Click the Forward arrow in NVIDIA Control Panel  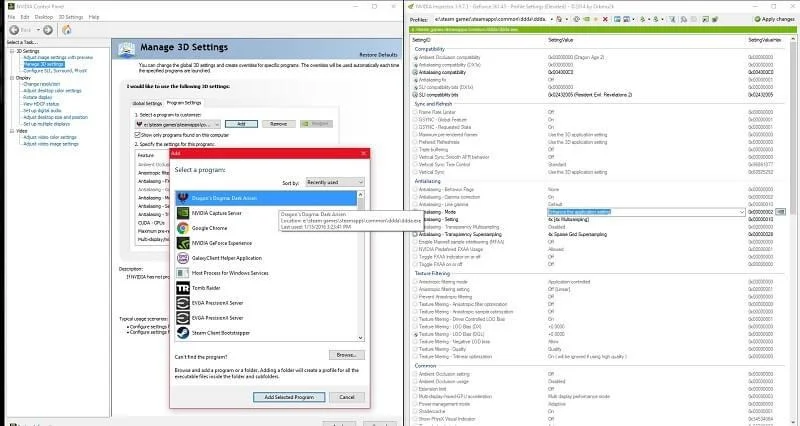[47, 30]
